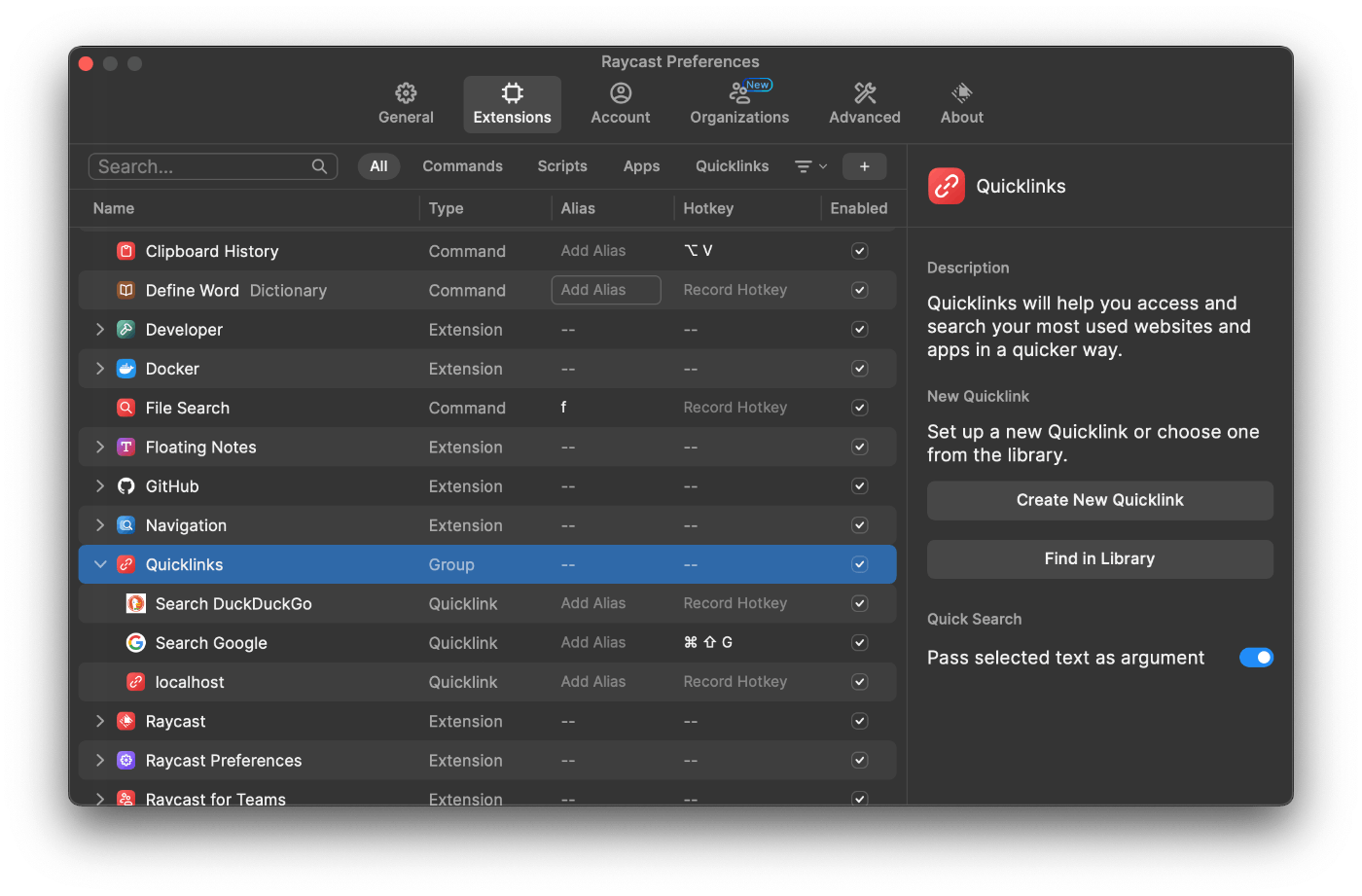Click Add Alias for Define Word

pyautogui.click(x=606, y=290)
